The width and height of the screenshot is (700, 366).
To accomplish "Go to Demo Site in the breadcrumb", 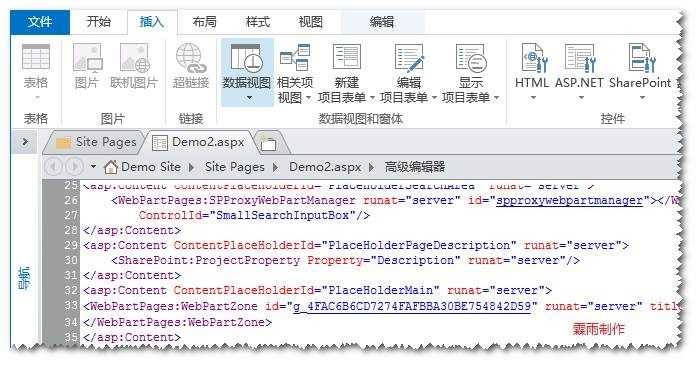I will (151, 167).
